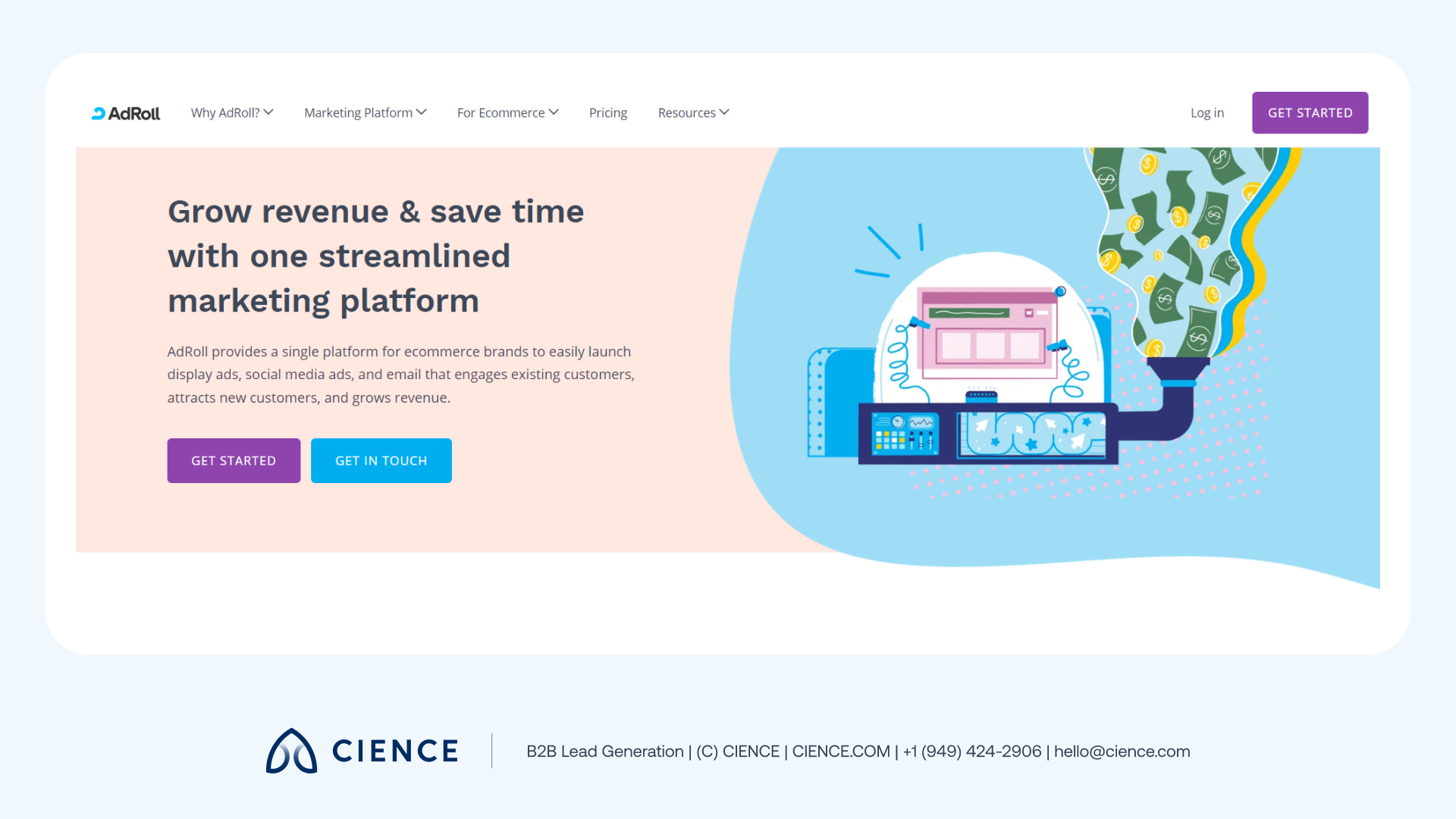The height and width of the screenshot is (819, 1456).
Task: Expand the Resources dropdown menu
Action: pyautogui.click(x=686, y=112)
